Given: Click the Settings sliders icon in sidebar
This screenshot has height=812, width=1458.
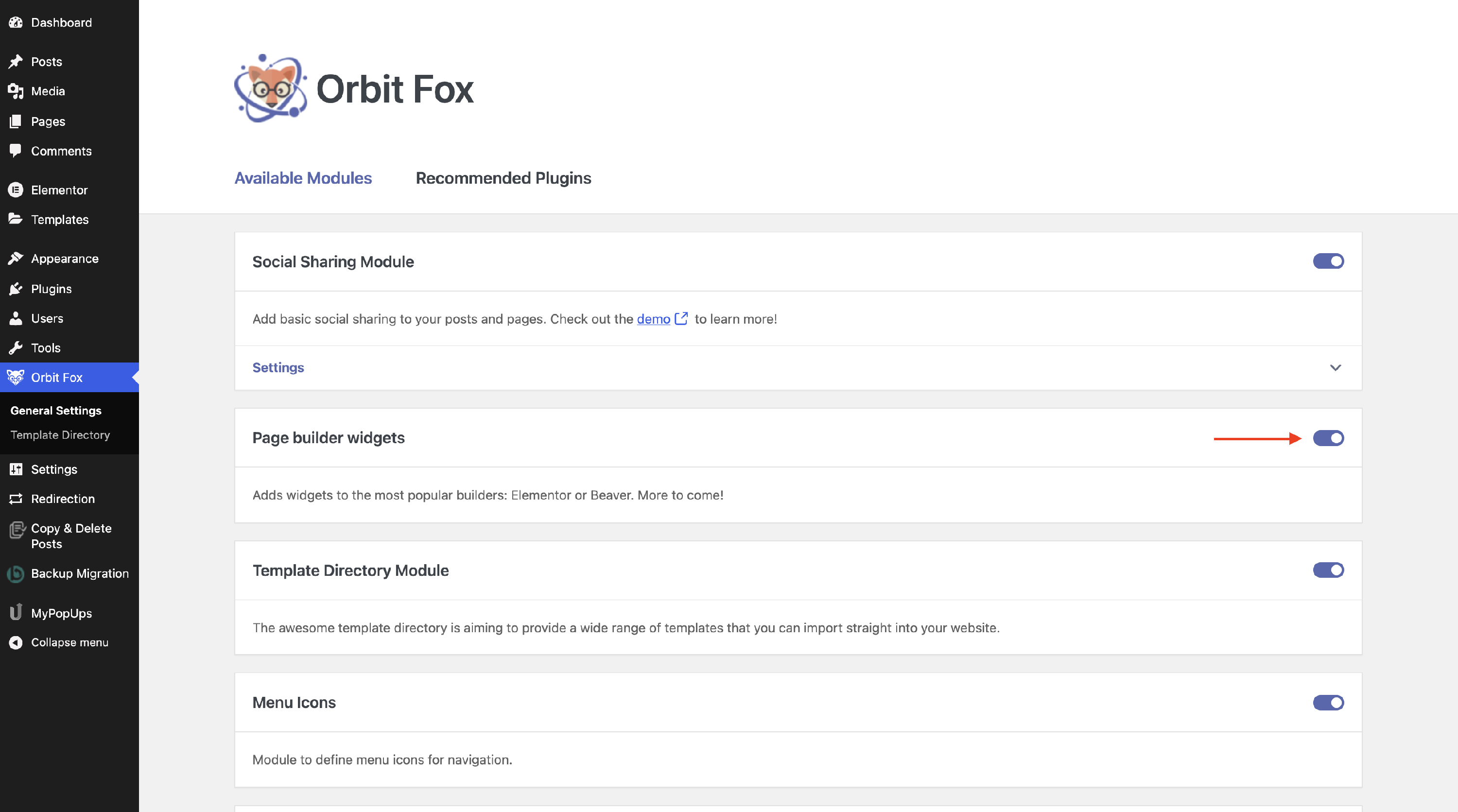Looking at the screenshot, I should 16,469.
